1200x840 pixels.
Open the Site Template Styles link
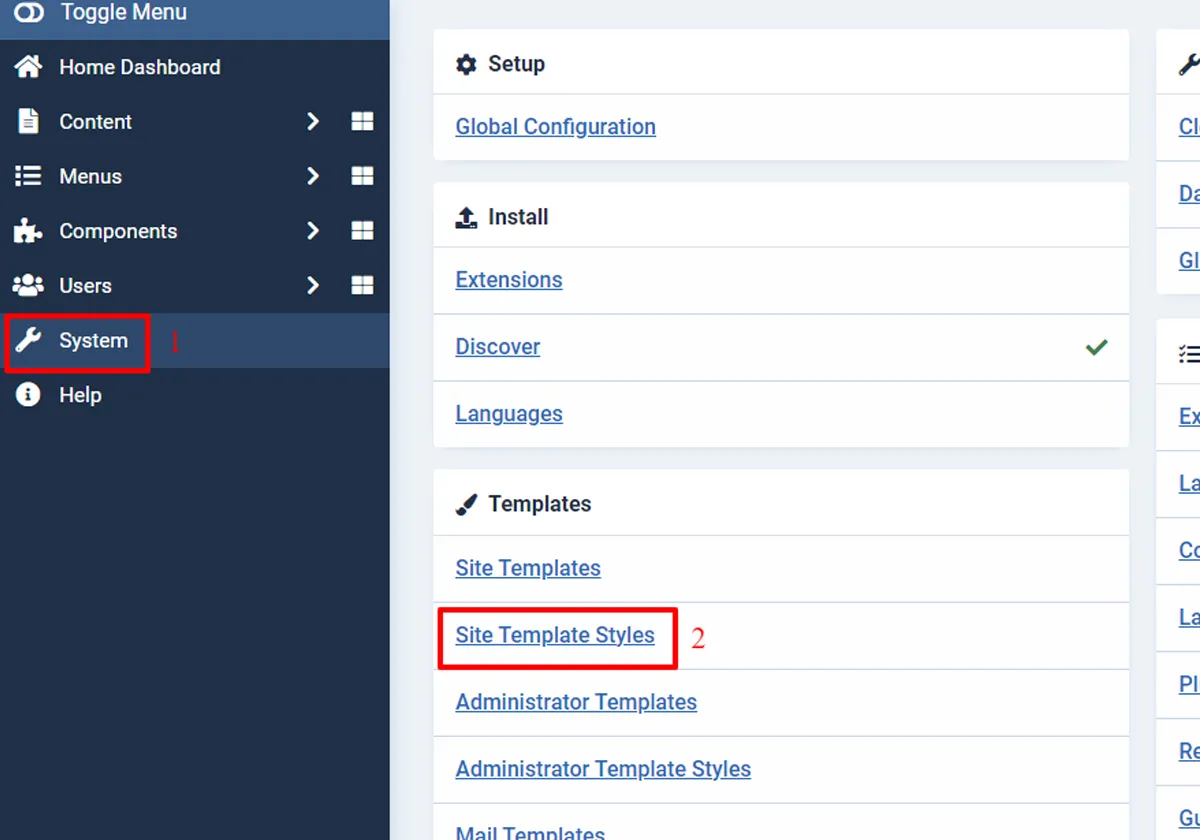tap(555, 635)
